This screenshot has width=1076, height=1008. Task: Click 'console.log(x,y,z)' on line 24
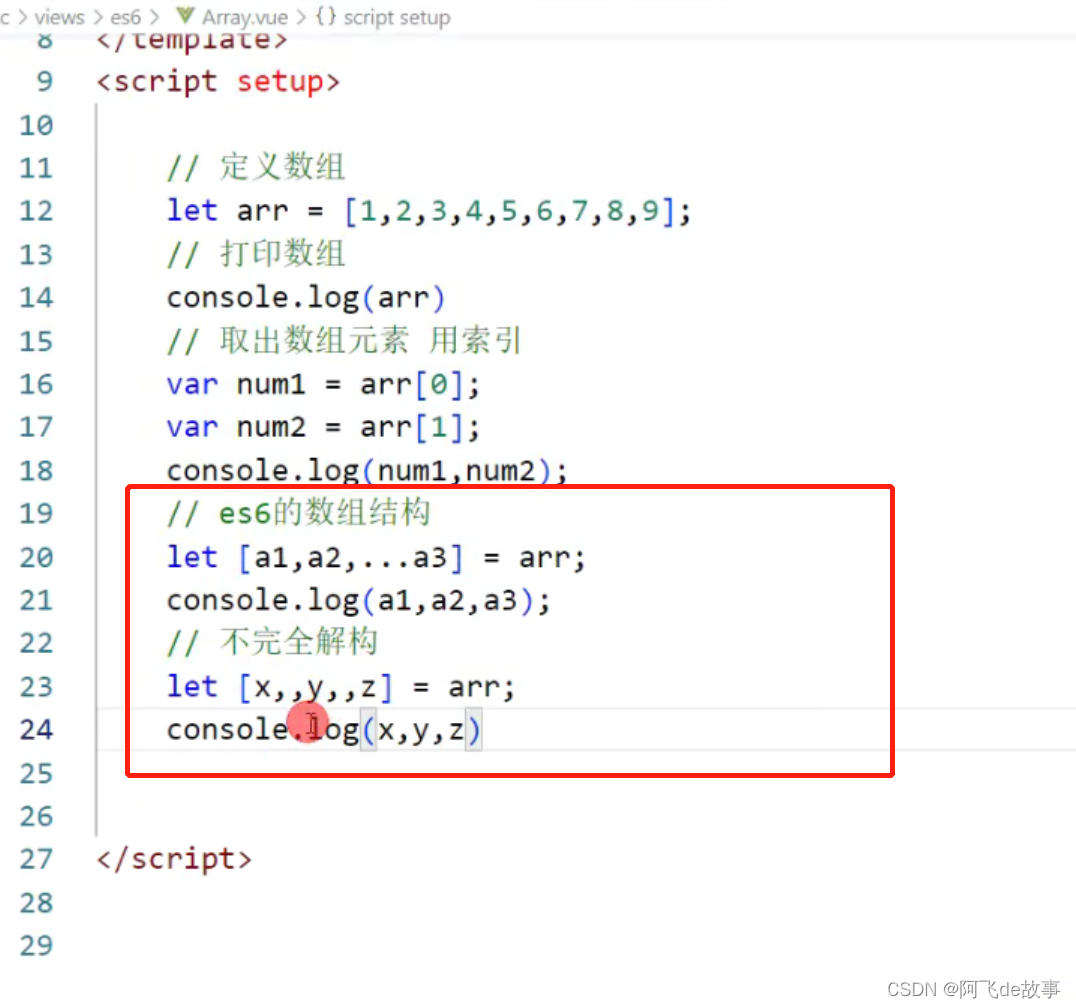pyautogui.click(x=324, y=729)
